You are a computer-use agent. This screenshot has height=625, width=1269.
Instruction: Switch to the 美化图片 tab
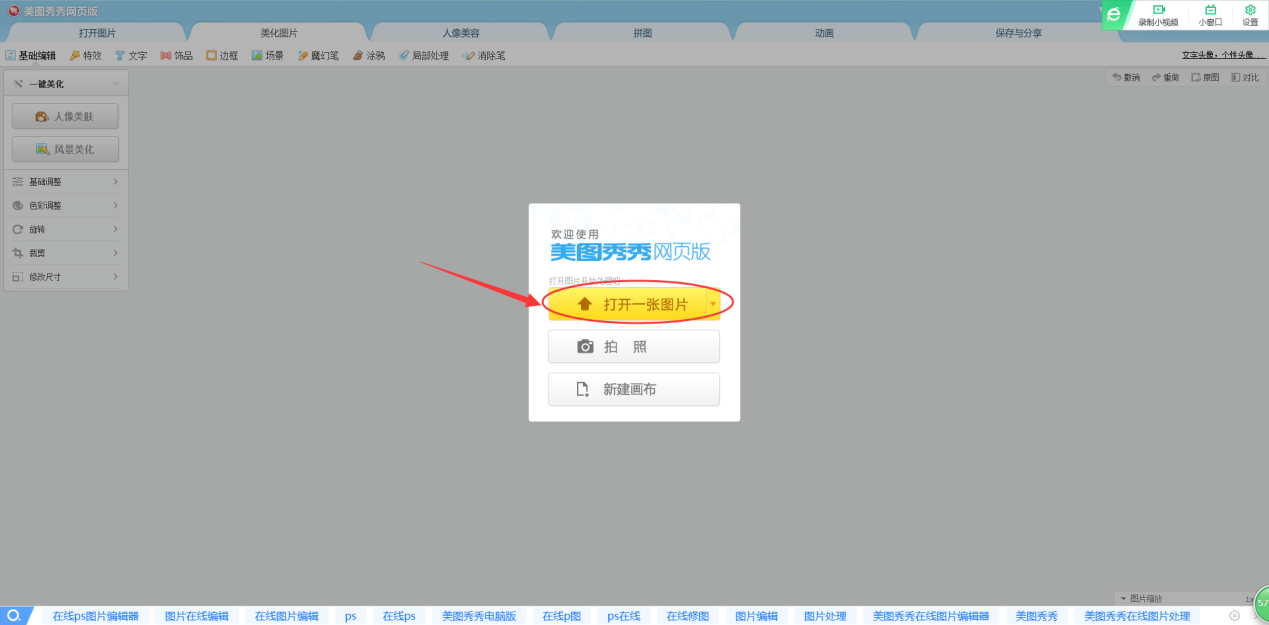(279, 33)
